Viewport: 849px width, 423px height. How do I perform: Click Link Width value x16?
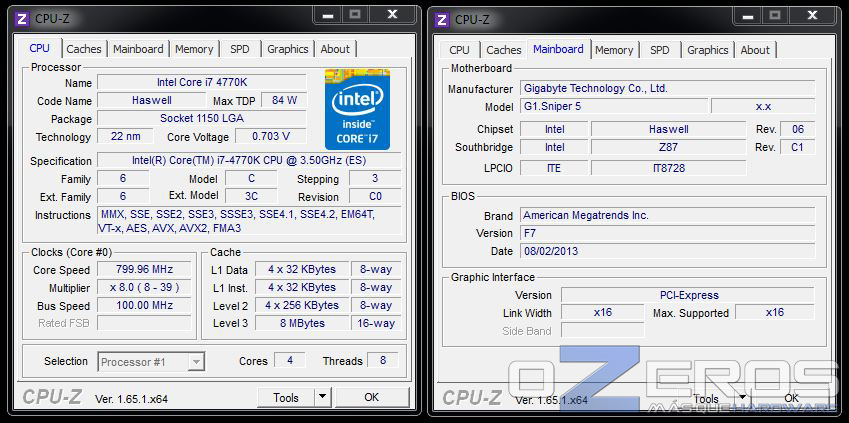tap(603, 313)
